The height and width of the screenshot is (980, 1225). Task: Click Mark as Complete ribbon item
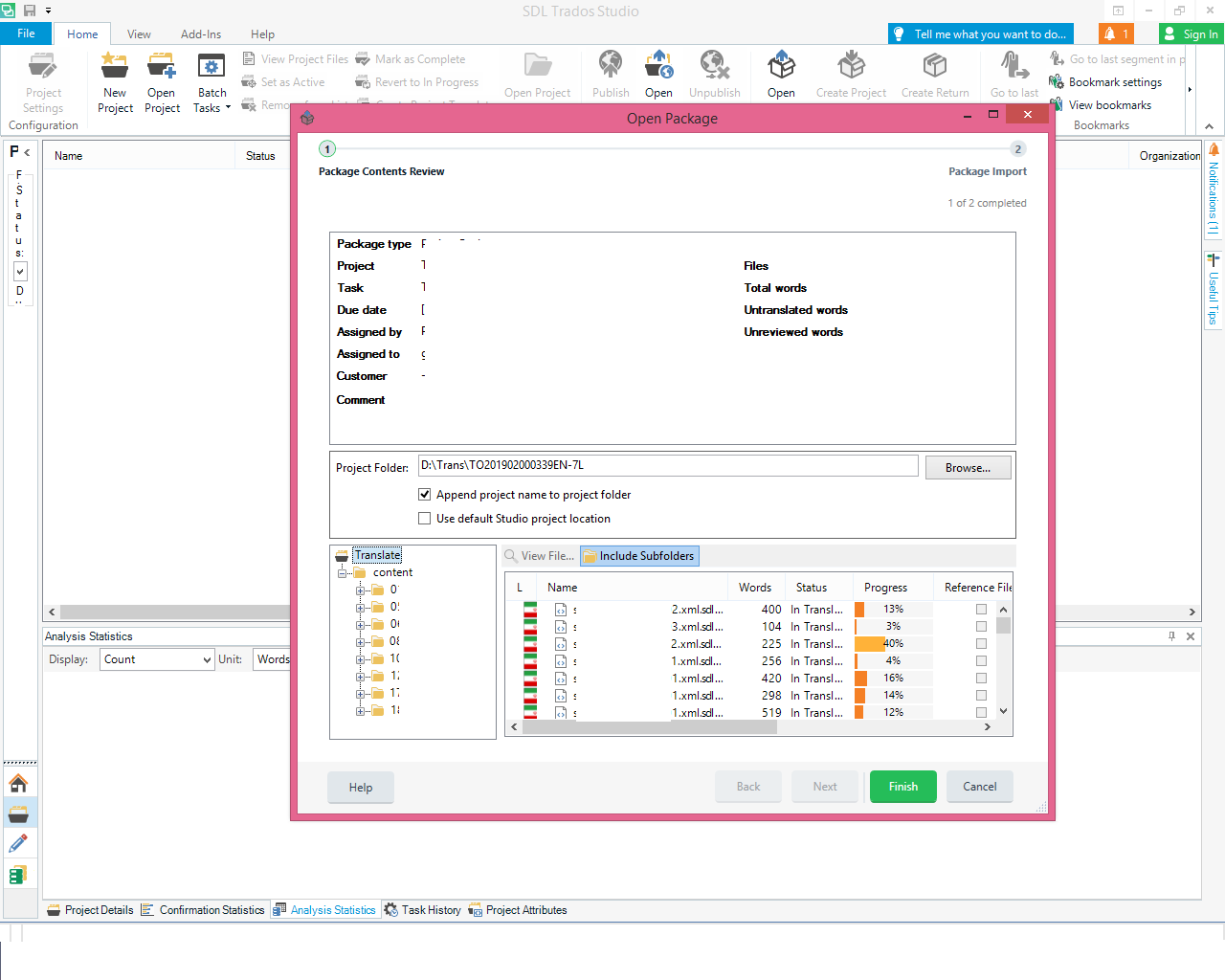[411, 59]
